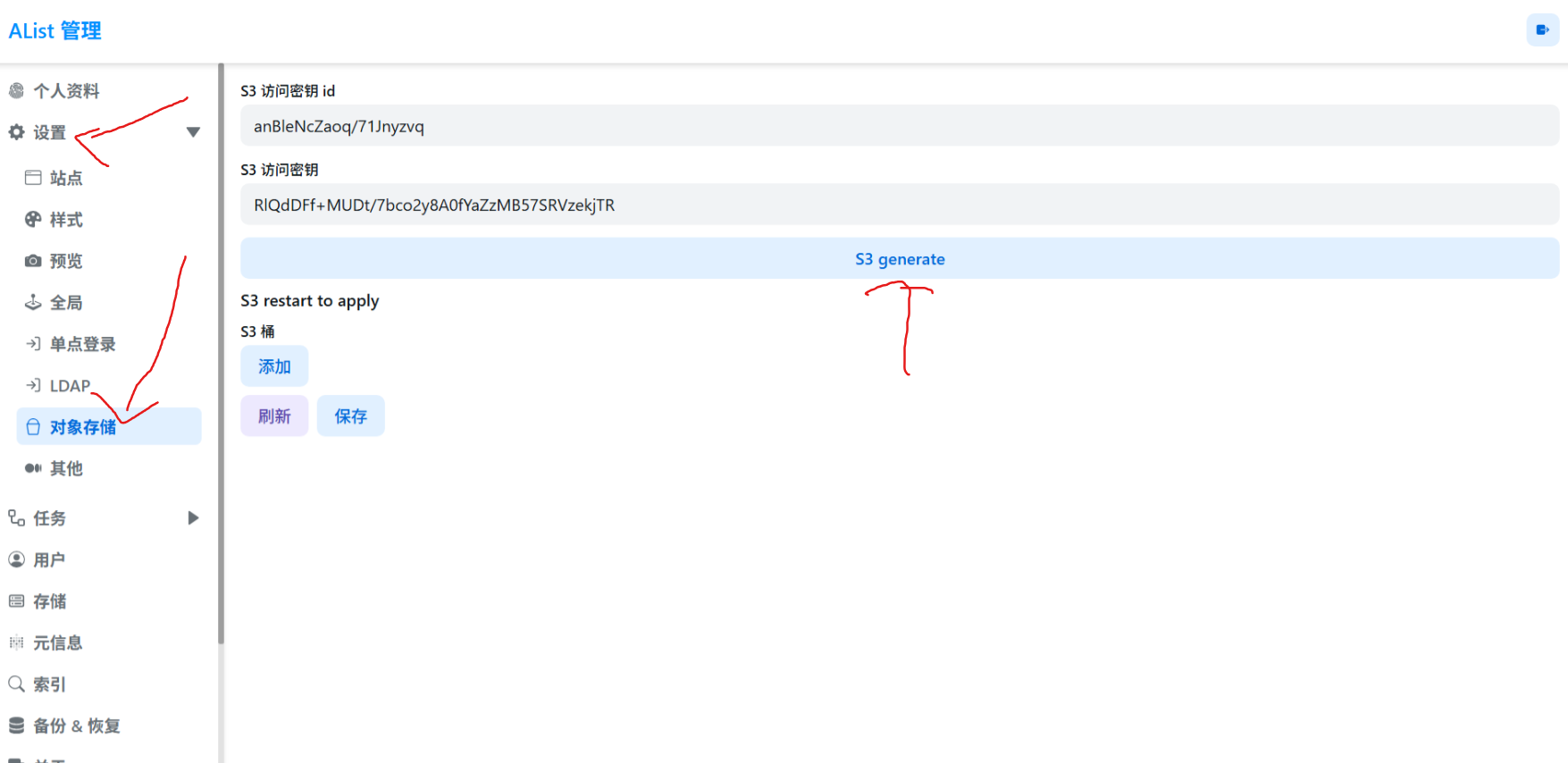Click the camera icon beside 预览
Viewport: 1568px width, 763px height.
[33, 261]
